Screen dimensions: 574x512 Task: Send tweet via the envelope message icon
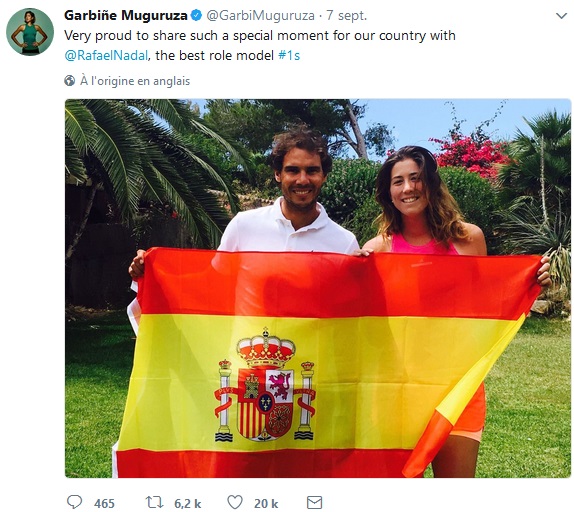[314, 502]
